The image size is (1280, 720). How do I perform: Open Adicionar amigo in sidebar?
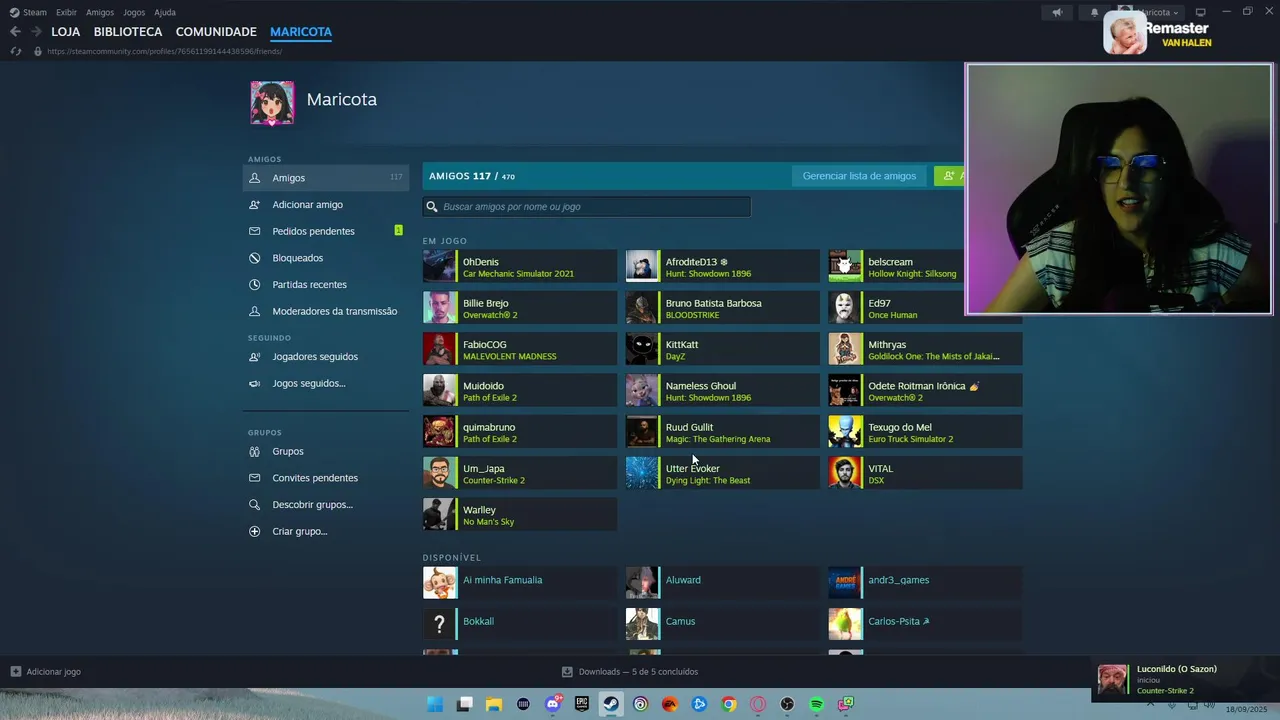pos(326,205)
